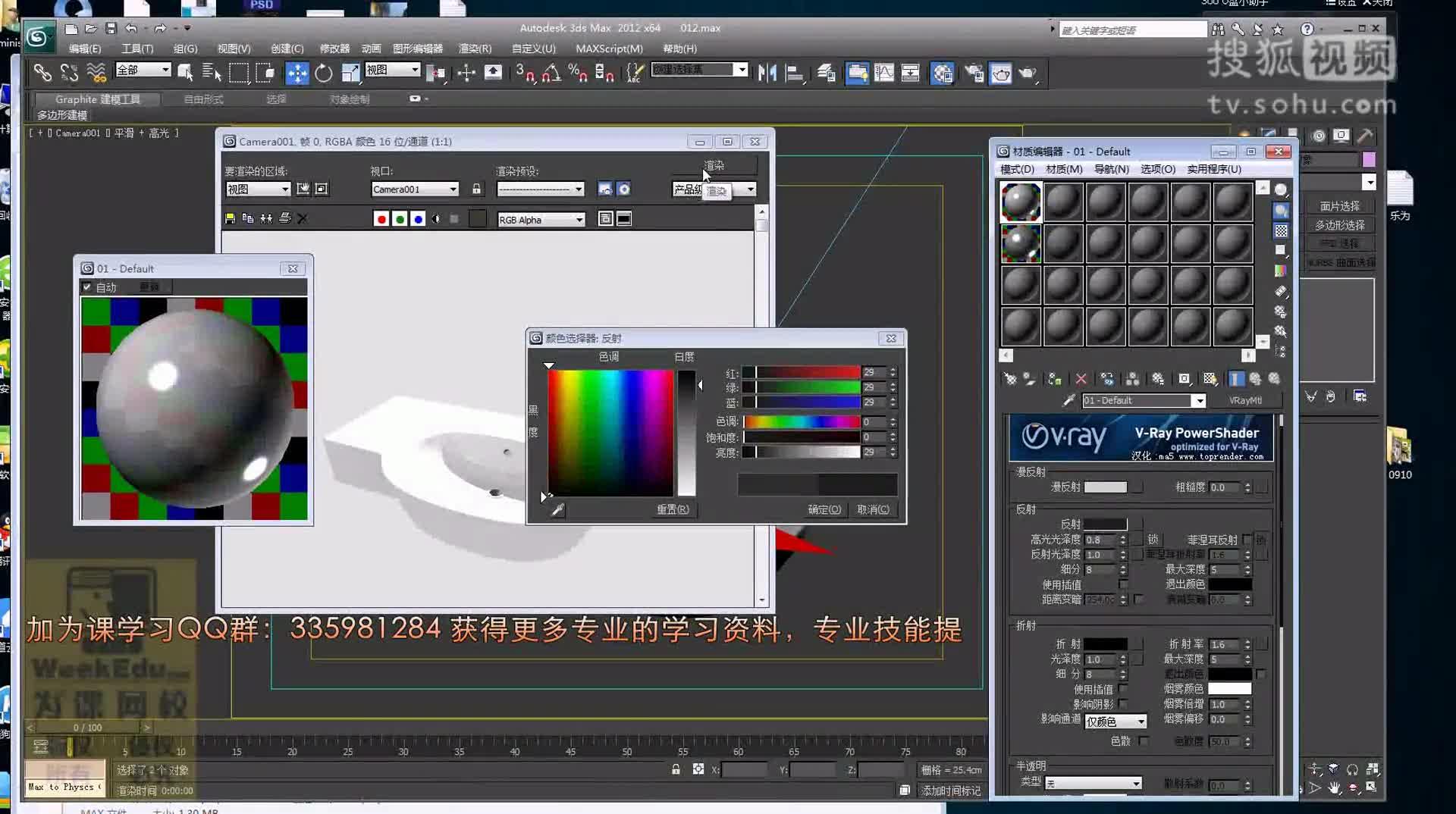Enable the 影响阴影 checkbox in the refraction rollout
This screenshot has width=1456, height=814.
[1123, 705]
